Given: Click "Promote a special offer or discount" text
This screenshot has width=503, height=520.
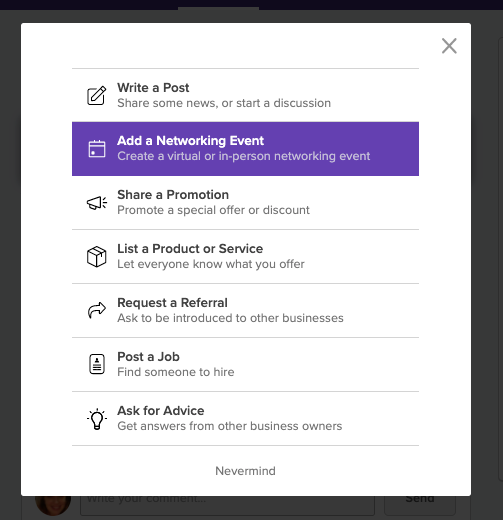Looking at the screenshot, I should (x=213, y=210).
